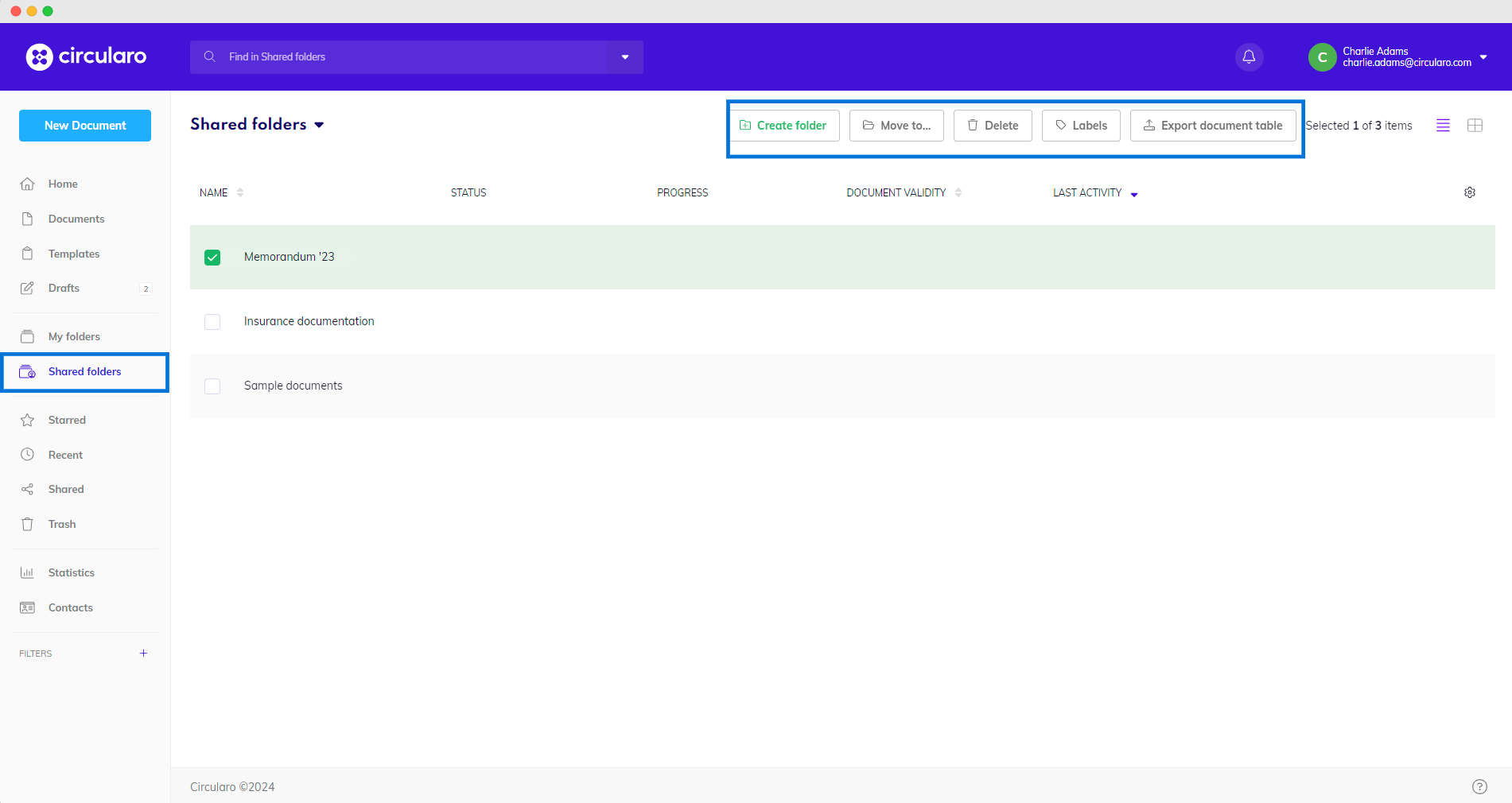Open Statistics from the sidebar

(x=71, y=572)
